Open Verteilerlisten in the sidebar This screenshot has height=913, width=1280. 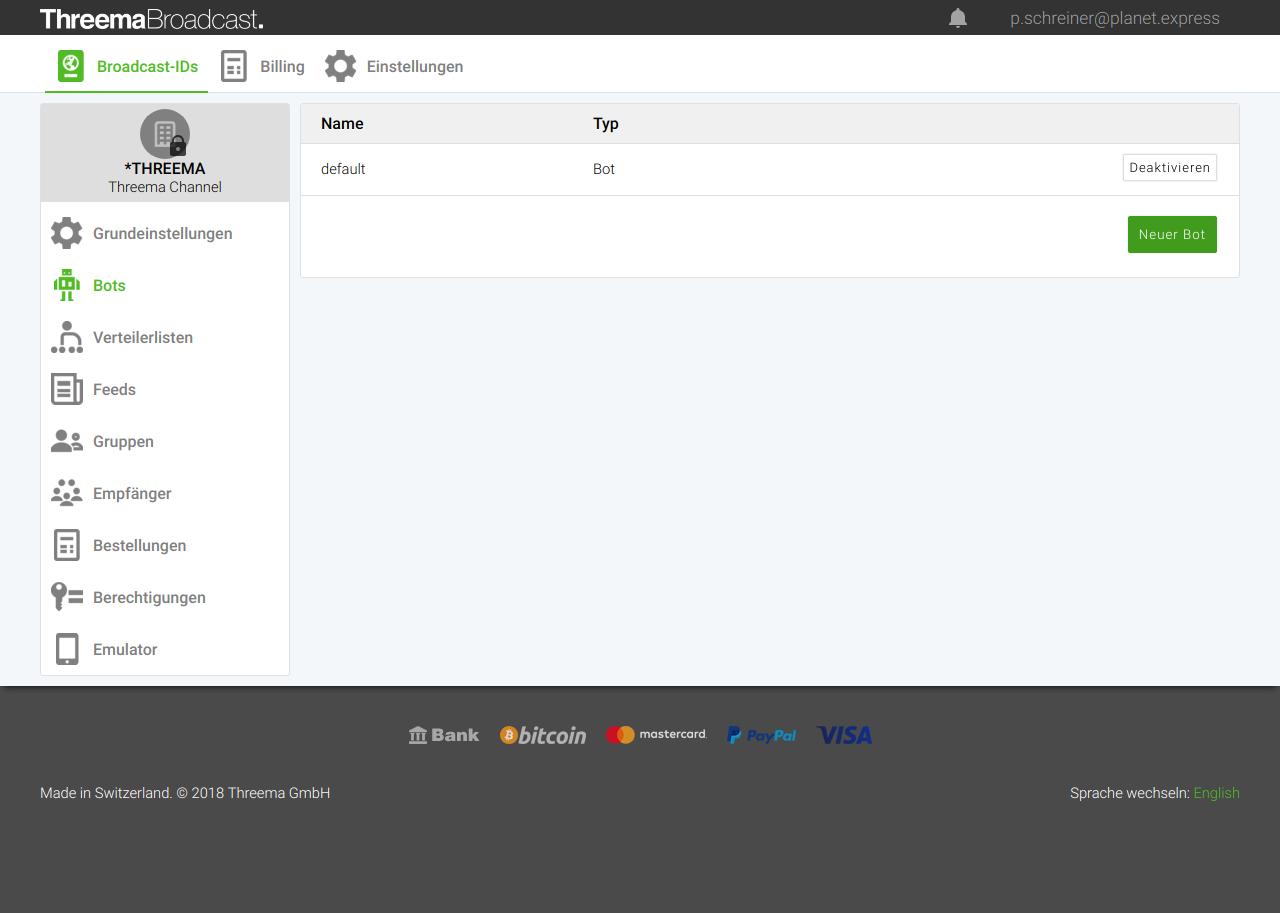click(x=143, y=337)
